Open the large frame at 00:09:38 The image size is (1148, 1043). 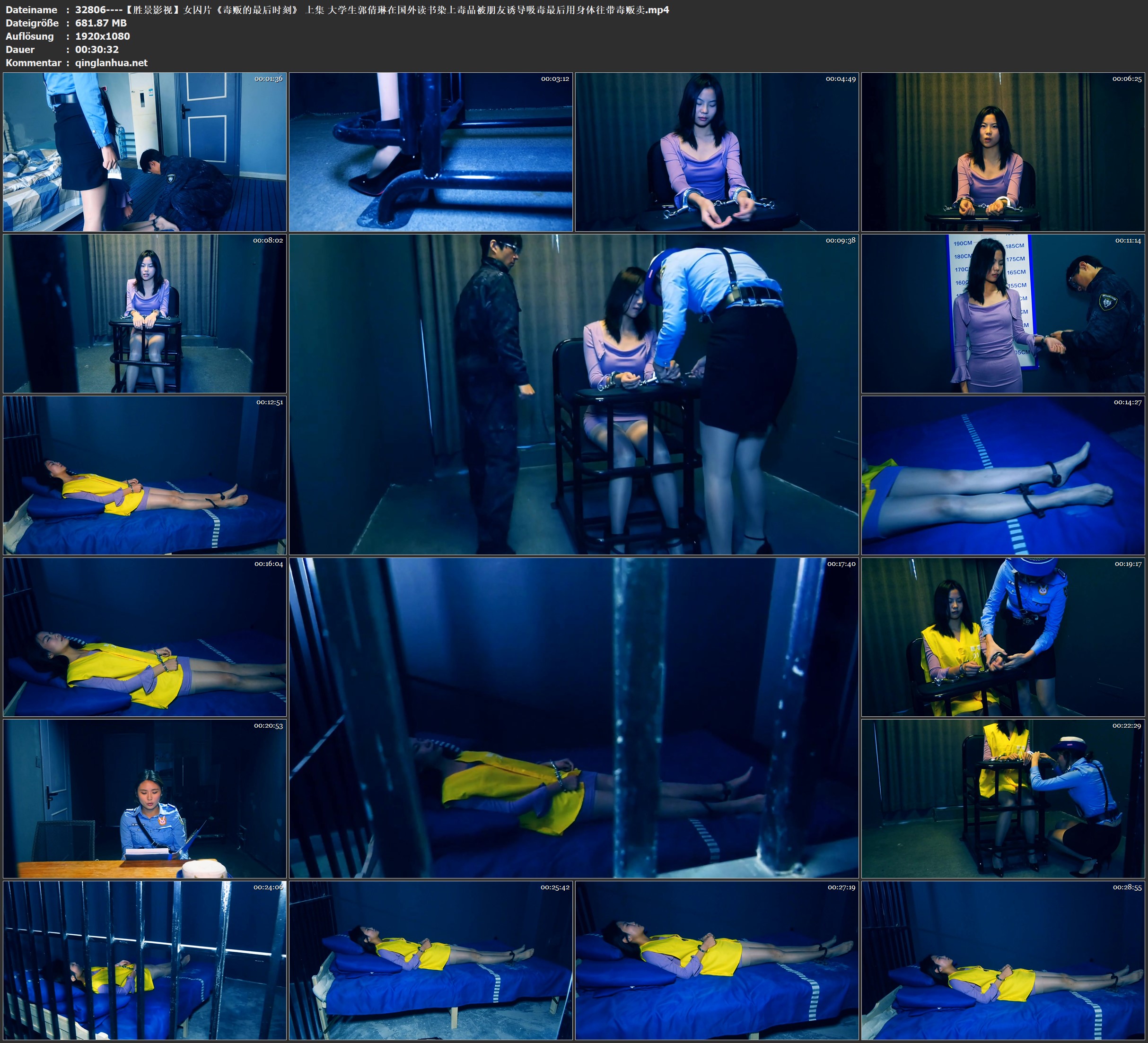[x=573, y=394]
